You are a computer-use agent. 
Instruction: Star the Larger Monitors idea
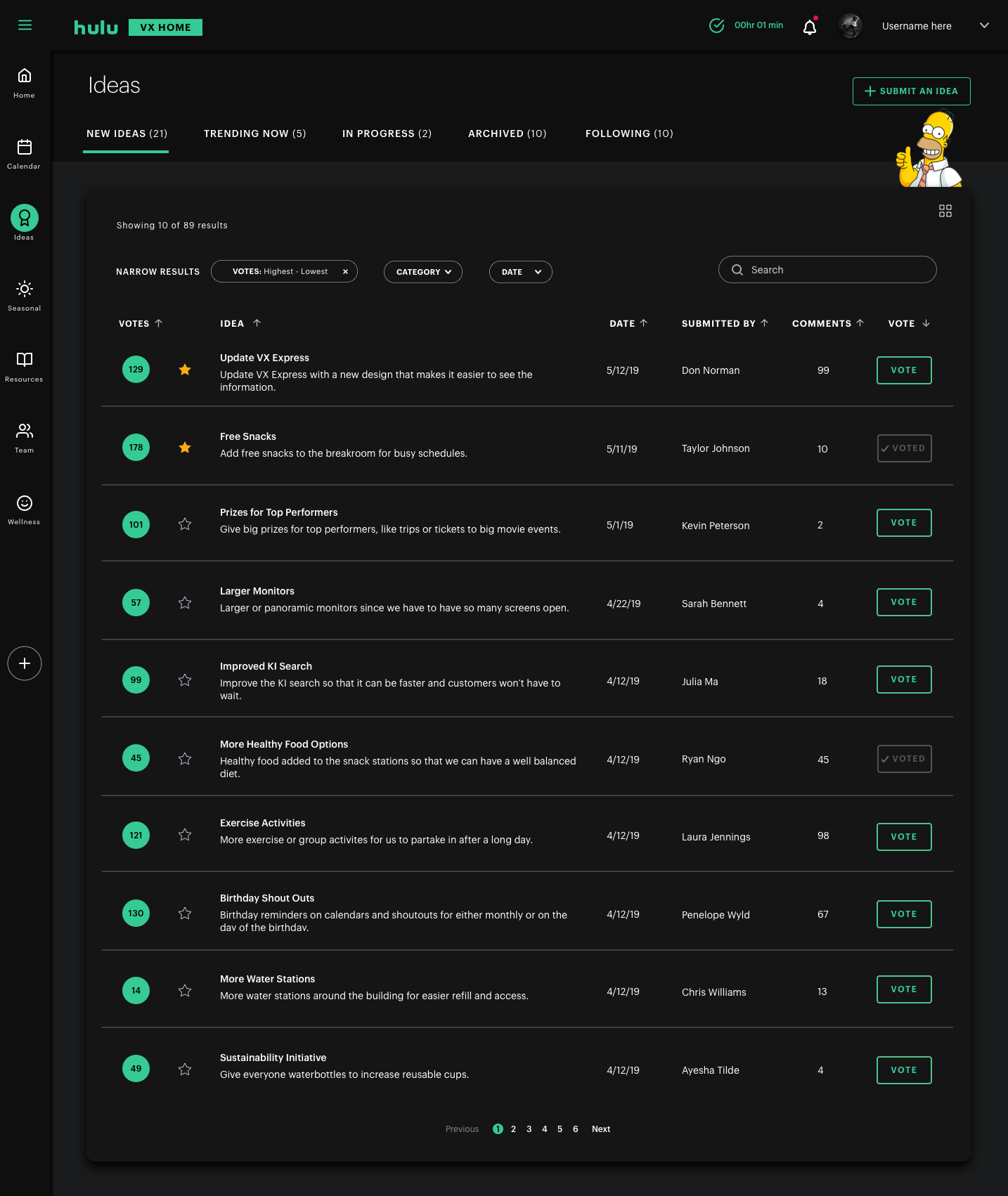pyautogui.click(x=185, y=603)
